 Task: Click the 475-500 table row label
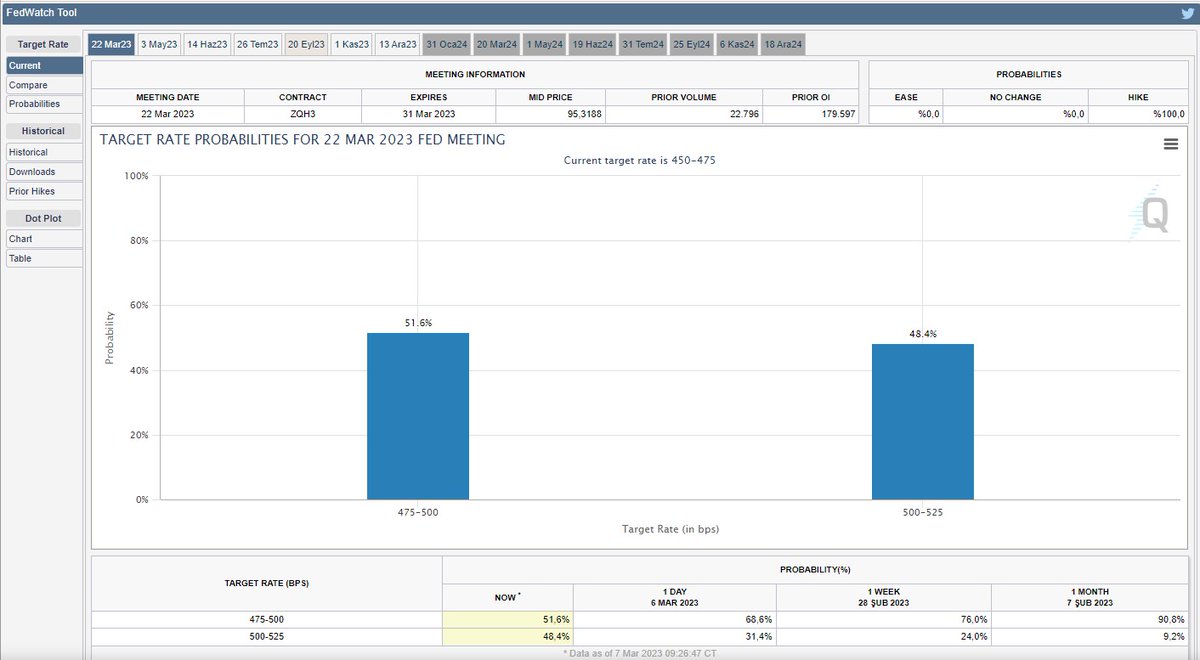click(x=267, y=620)
